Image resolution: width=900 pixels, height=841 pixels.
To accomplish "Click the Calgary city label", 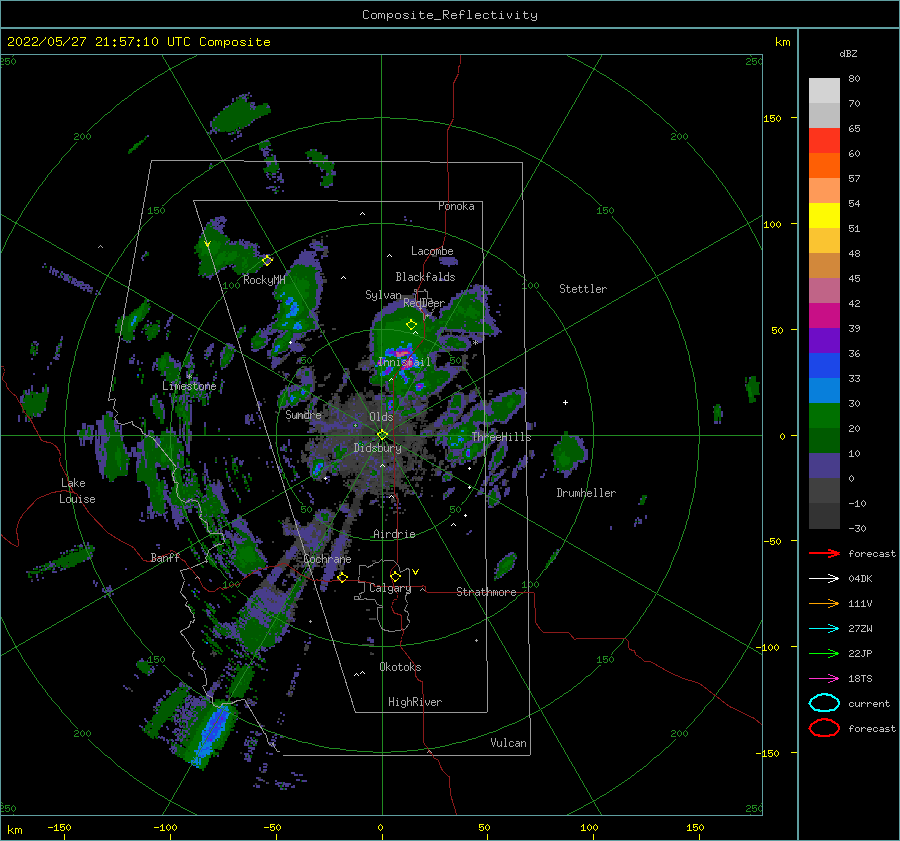I will 390,588.
